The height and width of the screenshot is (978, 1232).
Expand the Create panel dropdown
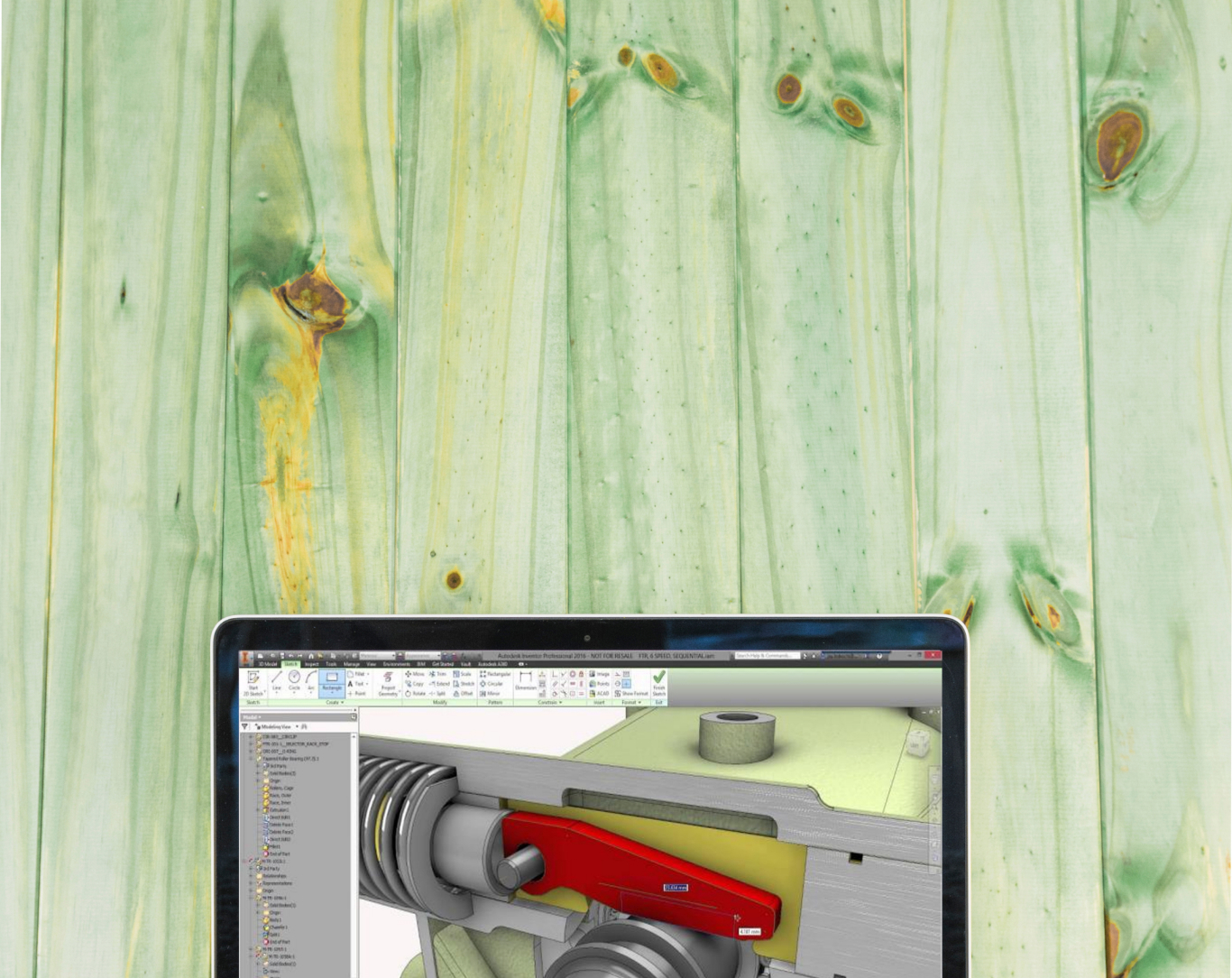(340, 700)
